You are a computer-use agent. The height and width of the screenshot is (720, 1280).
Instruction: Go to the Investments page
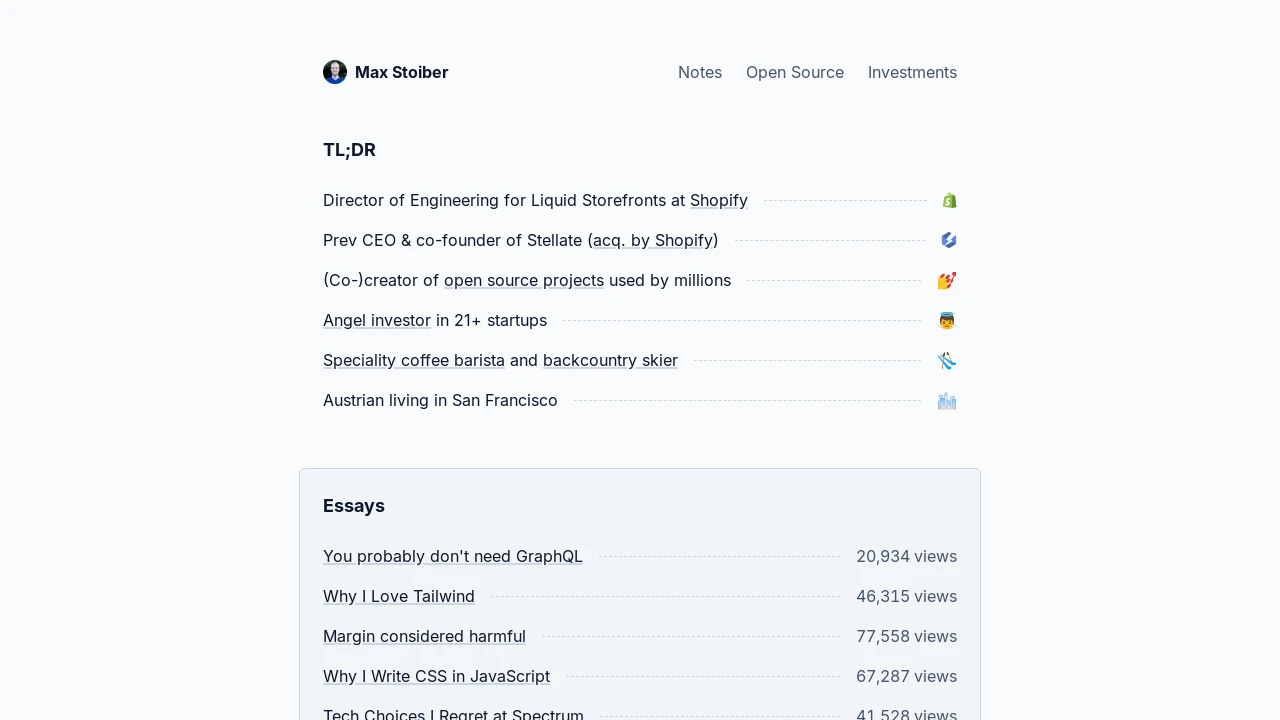[x=912, y=72]
